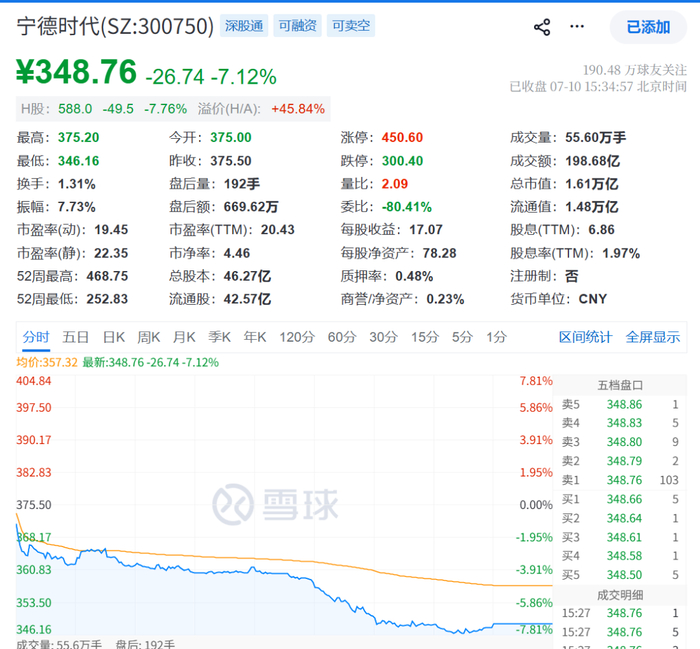Screen dimensions: 700x649
Task: Click the 买1 row at 348.66
Action: click(620, 499)
